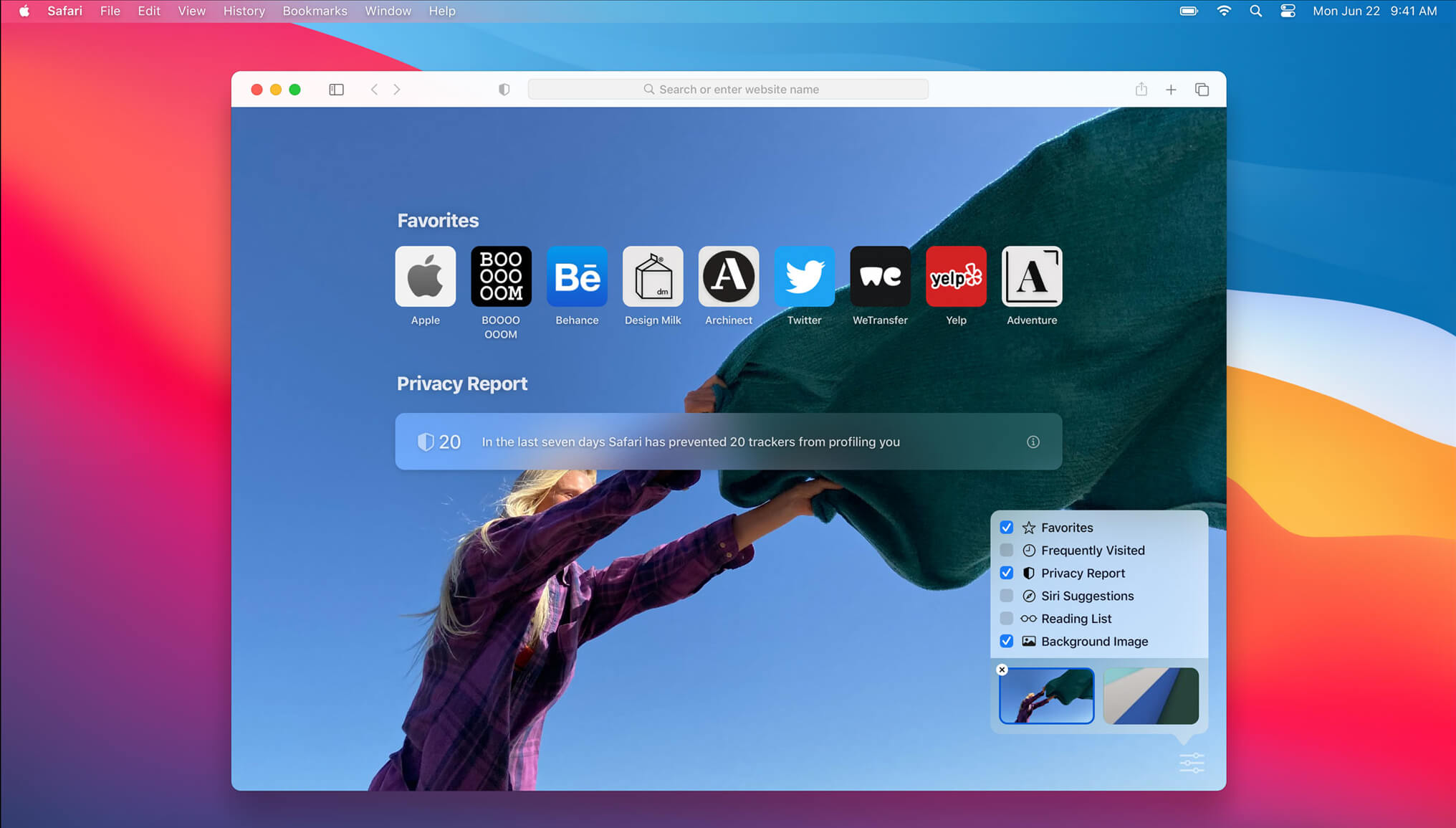The width and height of the screenshot is (1456, 828).
Task: Open the Safari menu
Action: [x=64, y=11]
